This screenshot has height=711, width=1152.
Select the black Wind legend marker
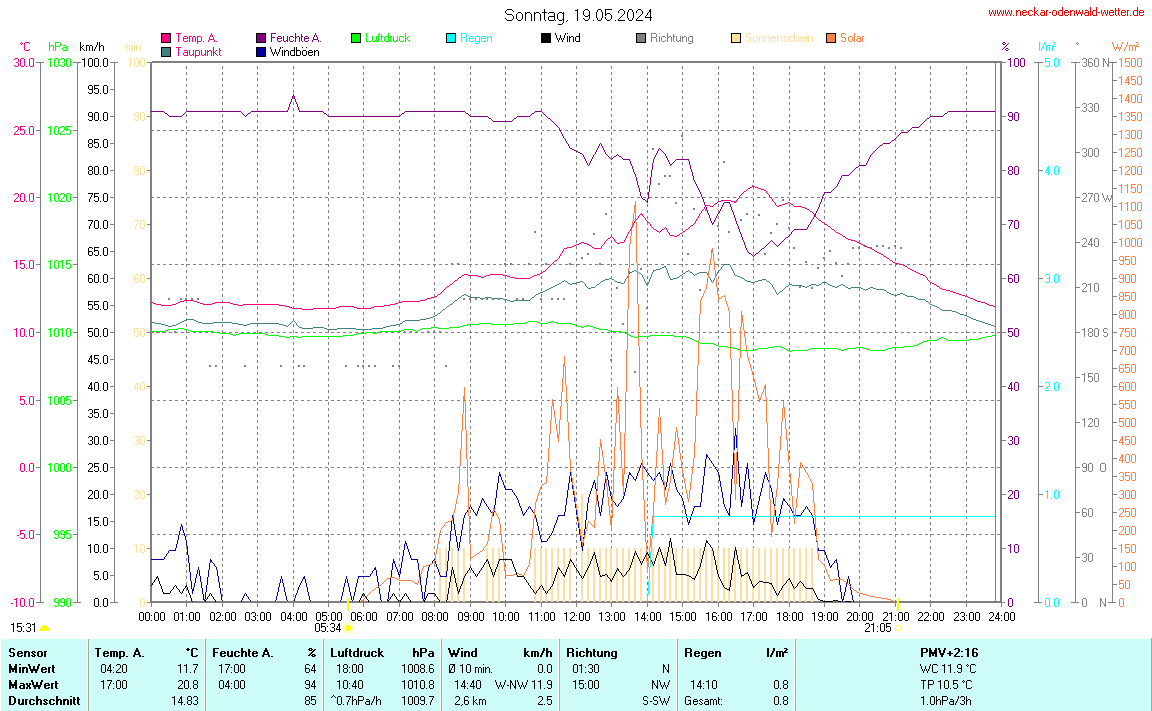[546, 38]
